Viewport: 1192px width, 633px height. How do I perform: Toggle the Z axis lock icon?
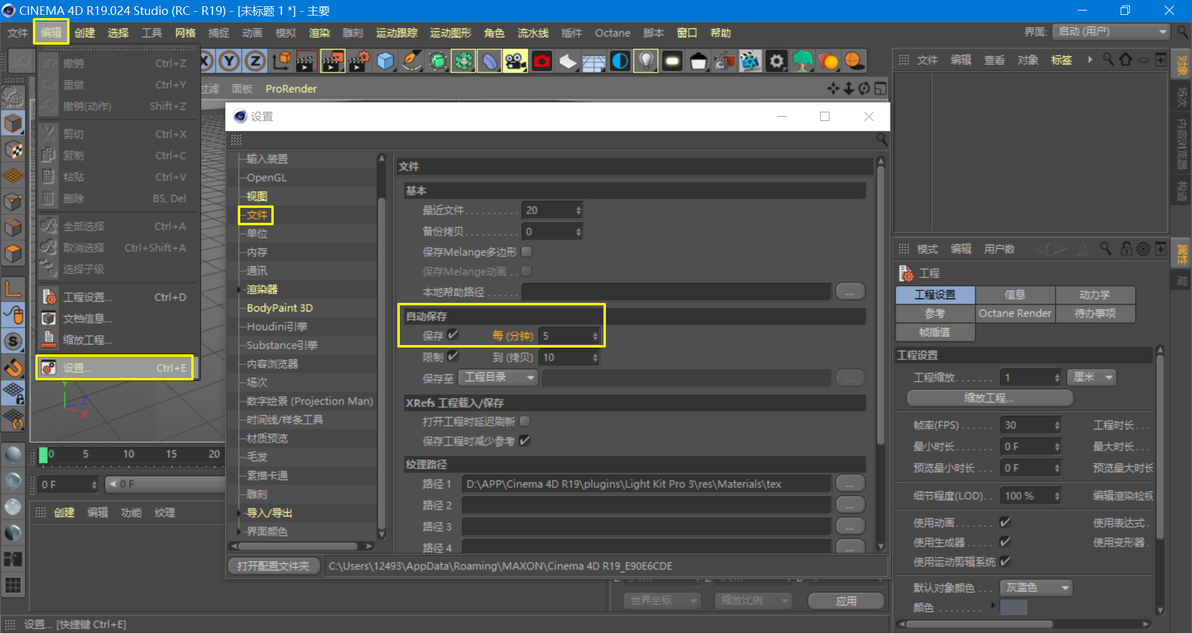[255, 61]
